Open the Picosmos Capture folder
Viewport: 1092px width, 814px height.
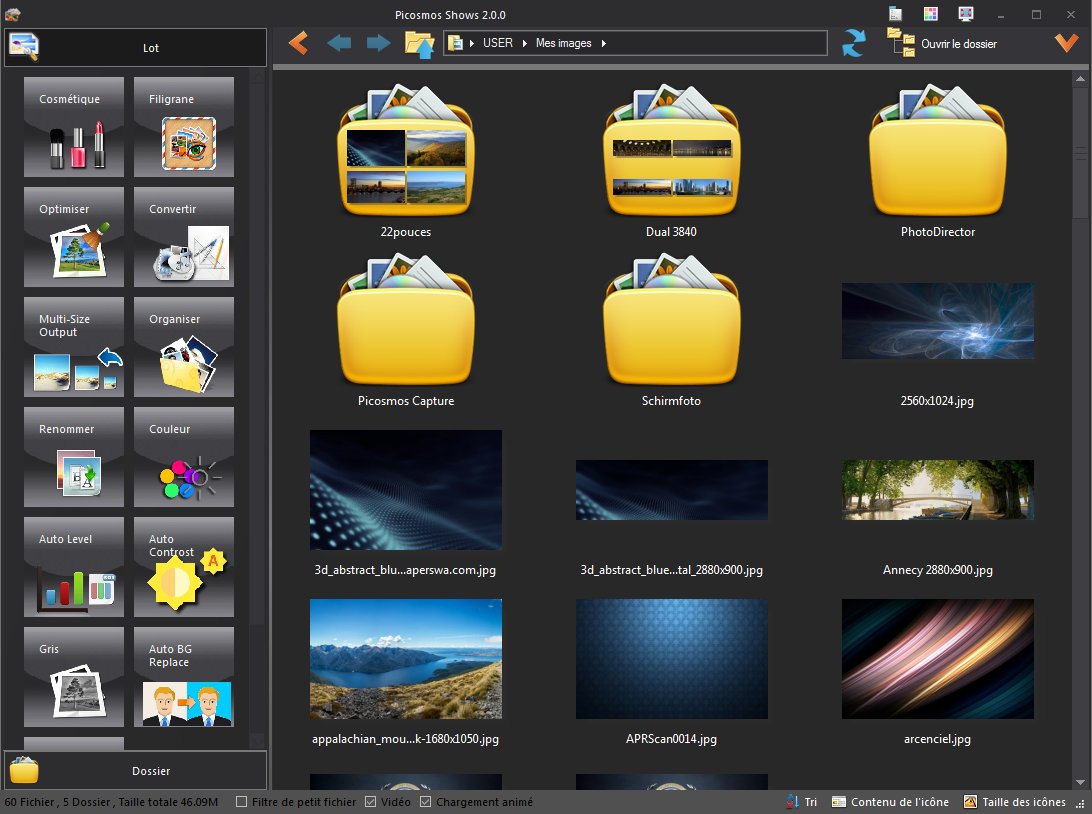405,321
